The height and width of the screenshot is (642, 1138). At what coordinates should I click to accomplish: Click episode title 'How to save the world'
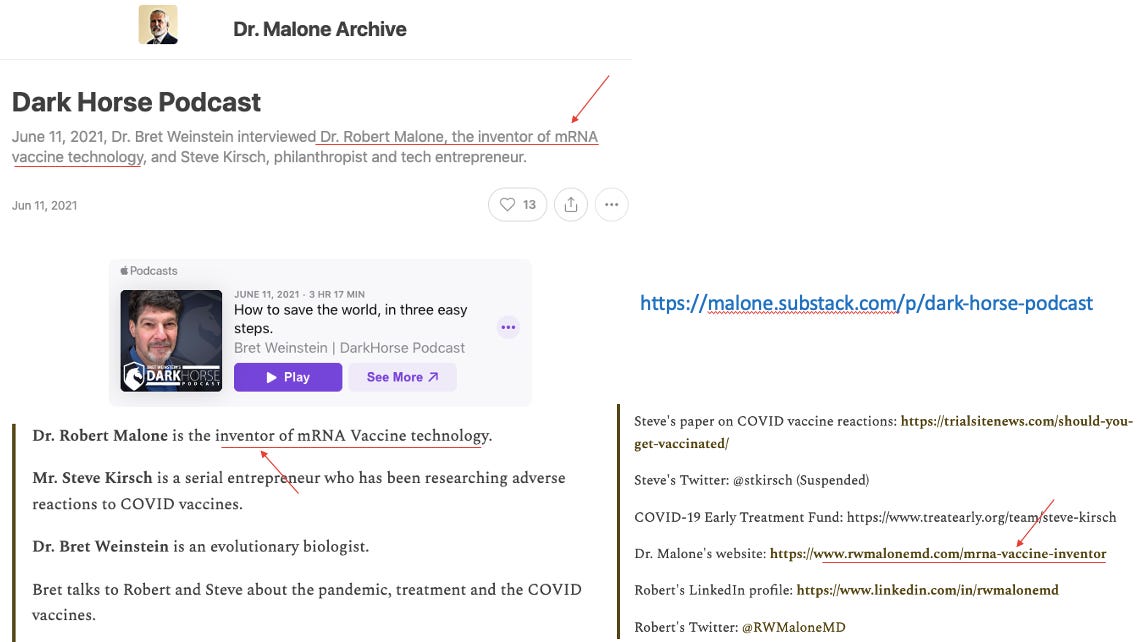(x=351, y=318)
